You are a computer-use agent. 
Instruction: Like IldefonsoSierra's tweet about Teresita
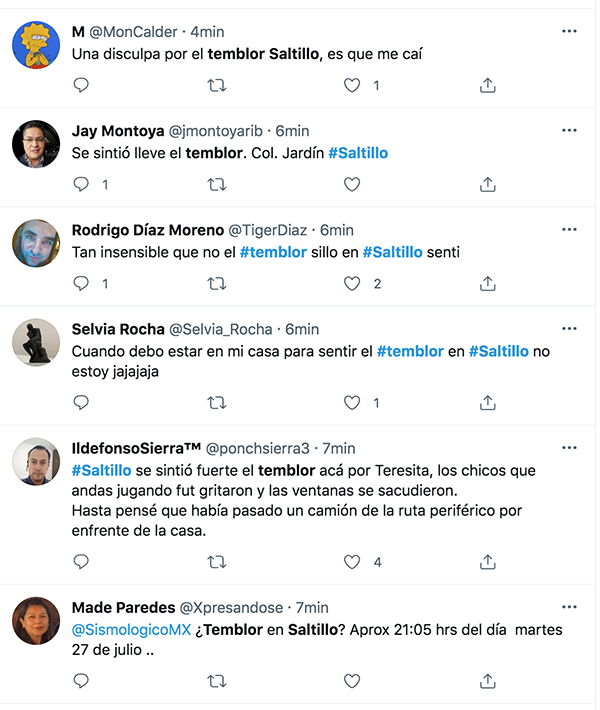[x=352, y=562]
